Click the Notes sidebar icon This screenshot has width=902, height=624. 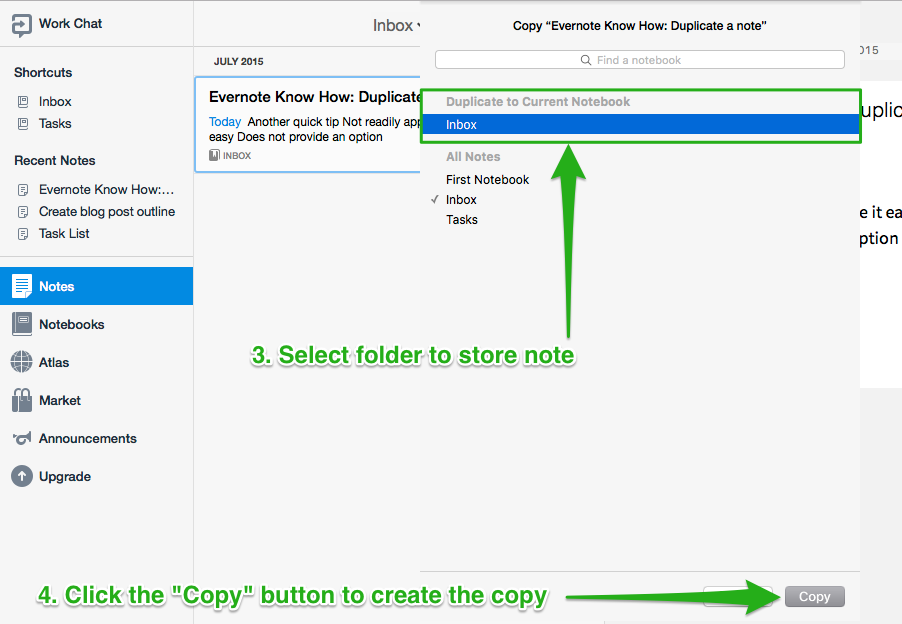(x=22, y=286)
